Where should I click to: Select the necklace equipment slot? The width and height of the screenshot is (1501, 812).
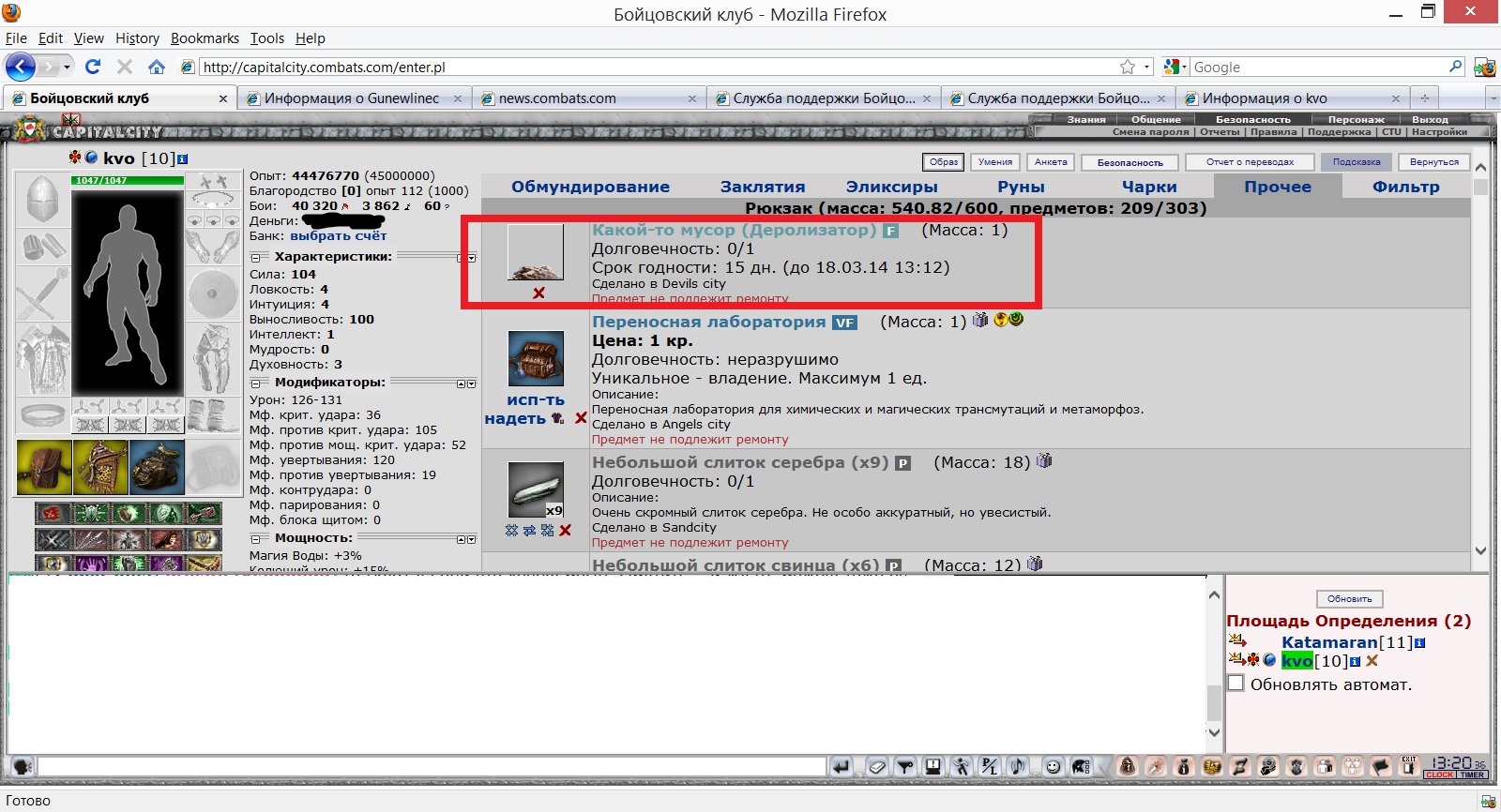213,199
